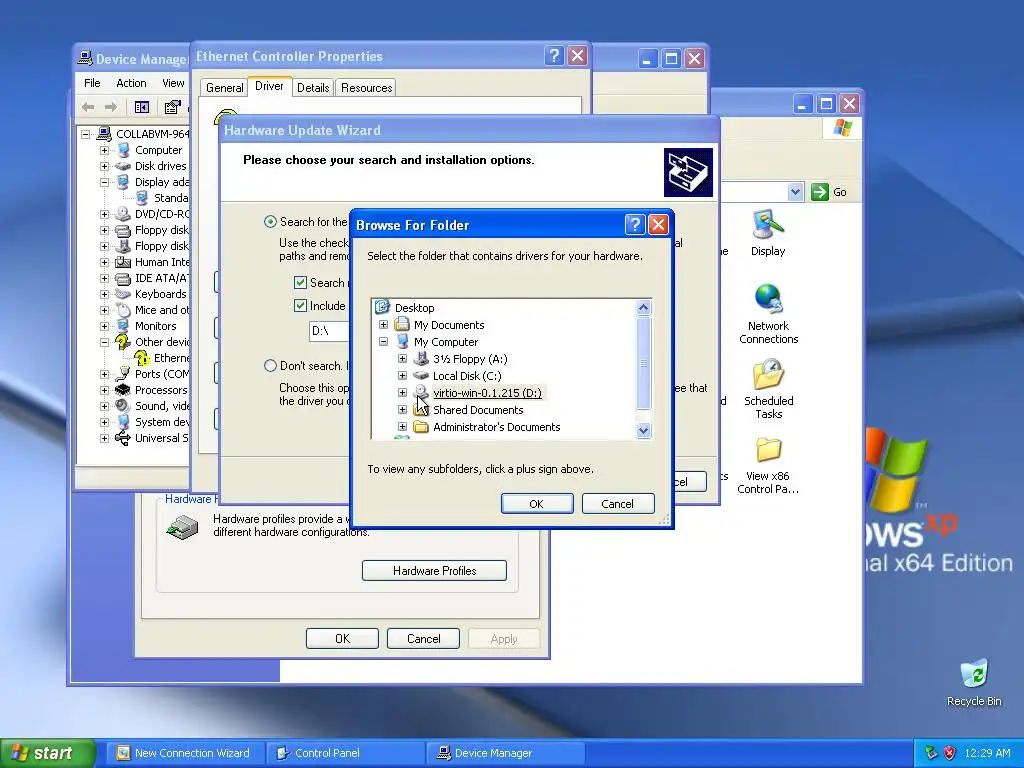
Task: Switch to Control Panel taskbar button
Action: pos(345,753)
